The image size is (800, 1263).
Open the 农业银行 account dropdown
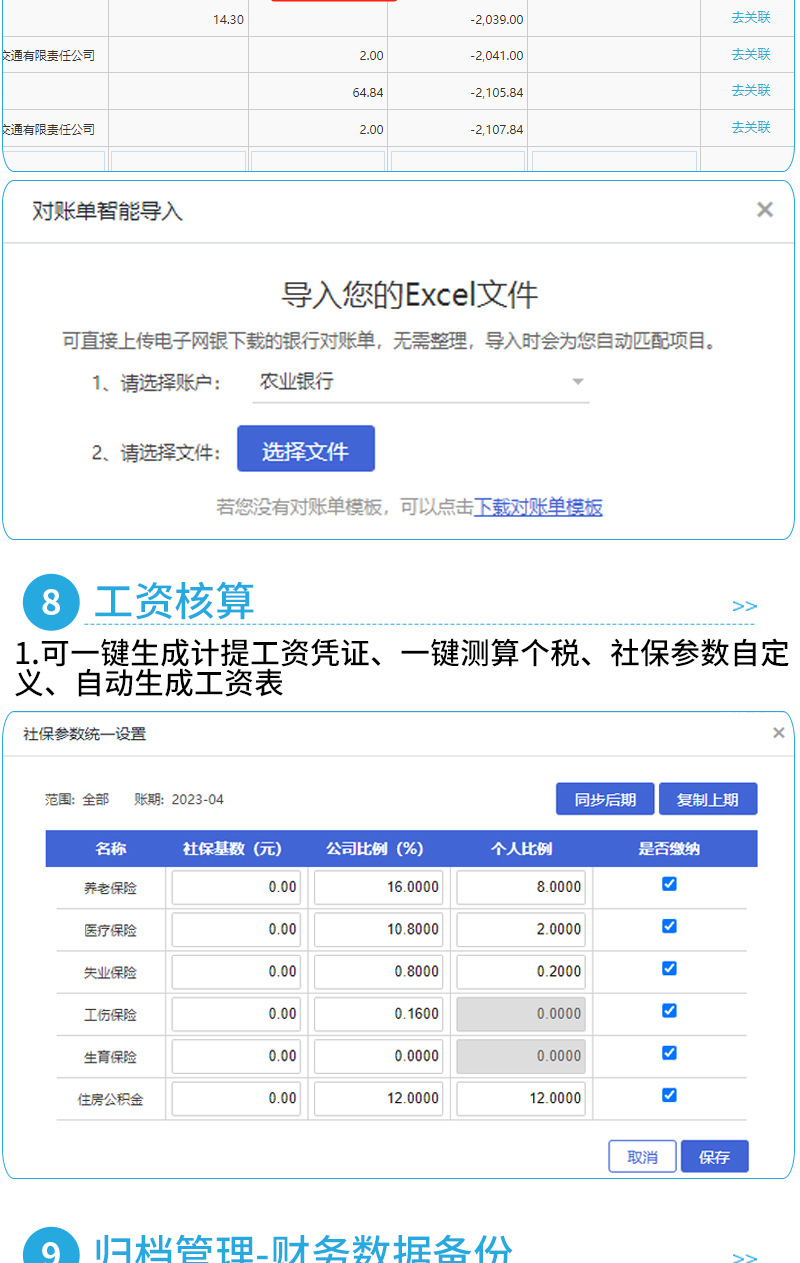[420, 382]
